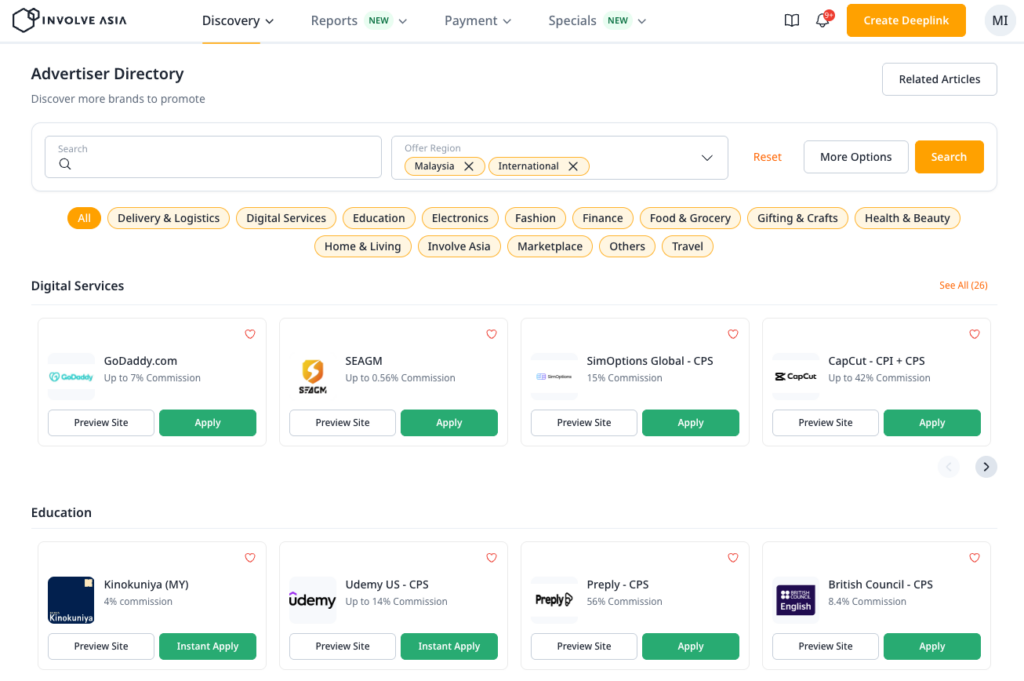
Task: Click the British Council English logo
Action: click(795, 600)
